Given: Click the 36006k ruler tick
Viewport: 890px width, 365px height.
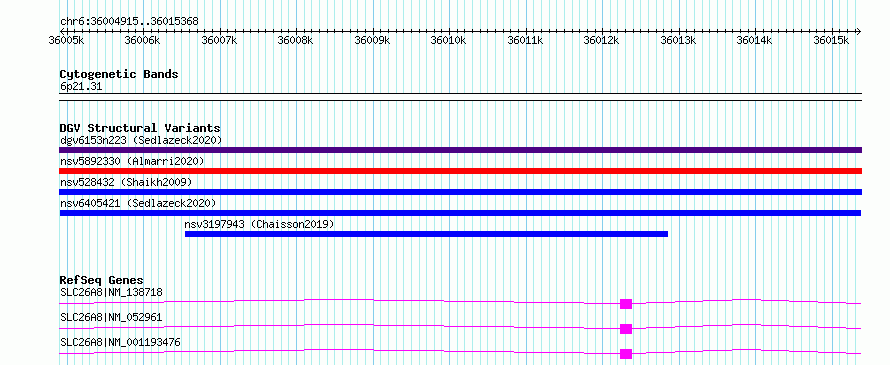Looking at the screenshot, I should tap(143, 40).
